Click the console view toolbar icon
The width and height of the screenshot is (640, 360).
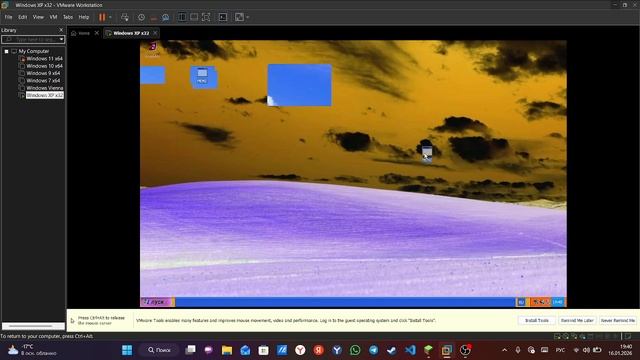tap(194, 17)
